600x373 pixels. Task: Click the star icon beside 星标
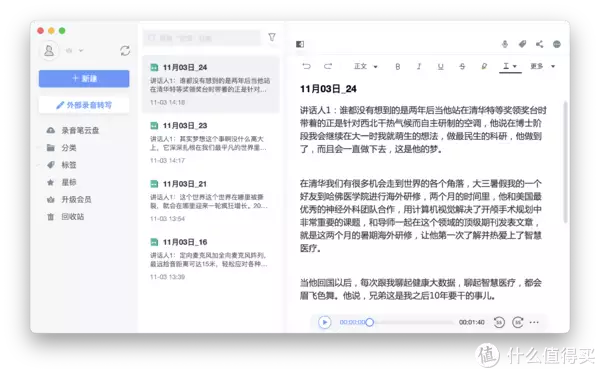[51, 182]
